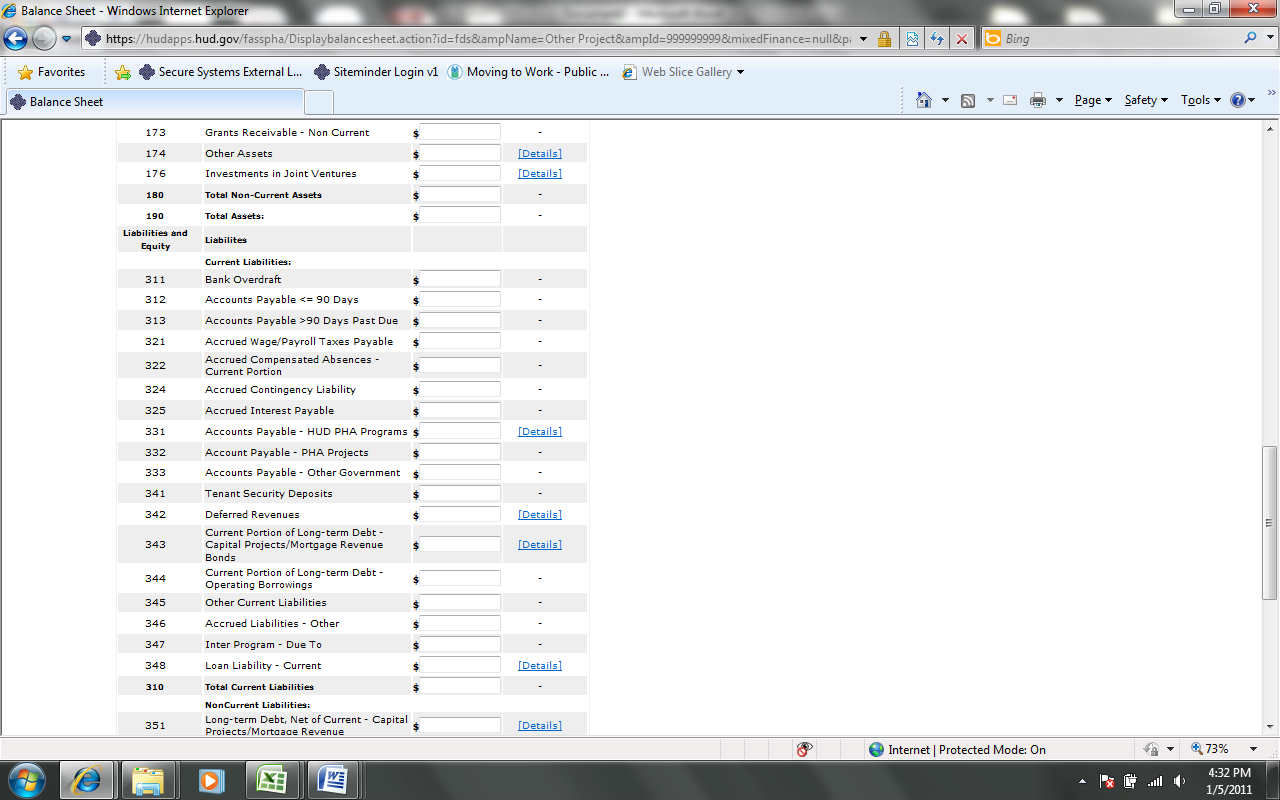Click the Read Mail envelope icon
Screen dimensions: 1280x800
pos(1010,100)
